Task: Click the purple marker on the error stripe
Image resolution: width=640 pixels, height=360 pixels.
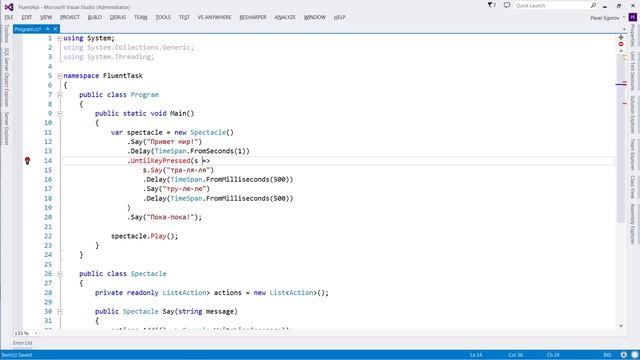Action: point(621,84)
